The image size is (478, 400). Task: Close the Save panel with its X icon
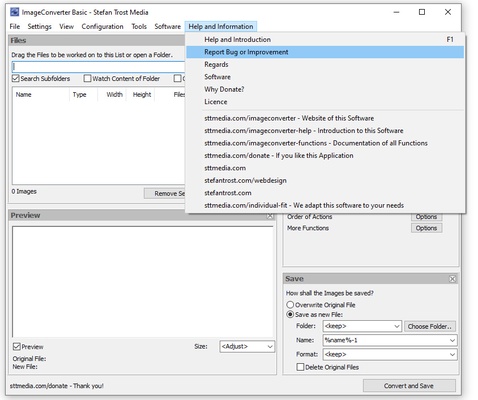pos(452,279)
